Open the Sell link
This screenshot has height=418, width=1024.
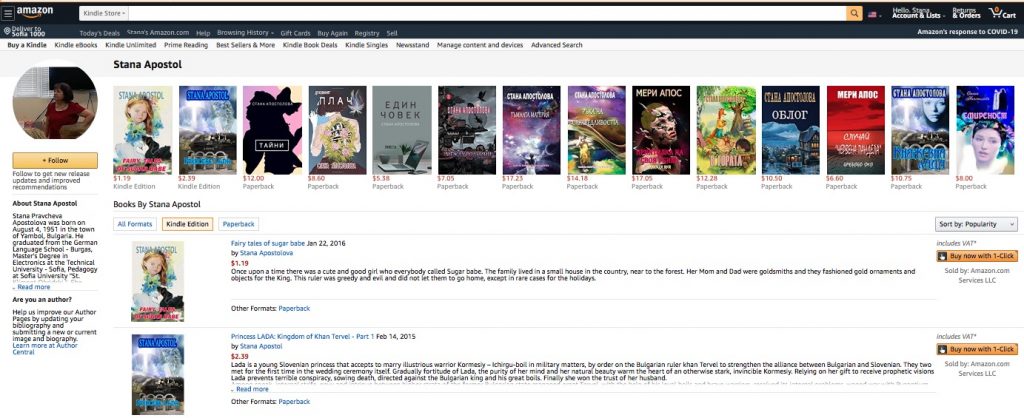coord(392,33)
